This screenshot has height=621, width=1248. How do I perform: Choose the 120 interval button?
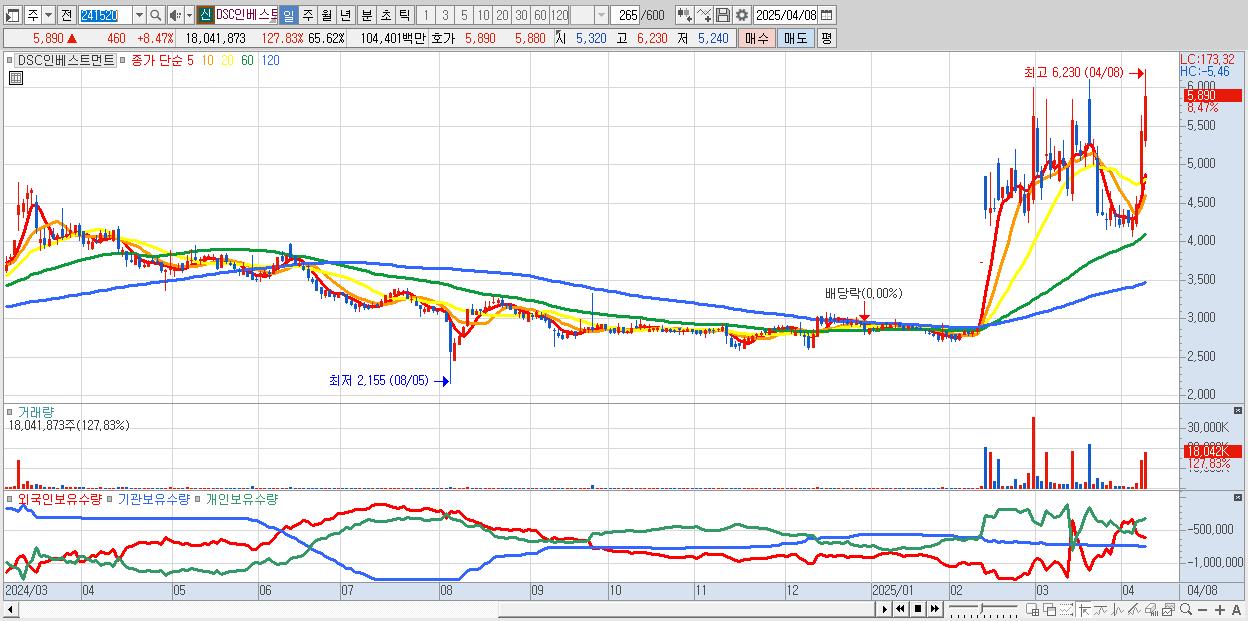click(559, 15)
